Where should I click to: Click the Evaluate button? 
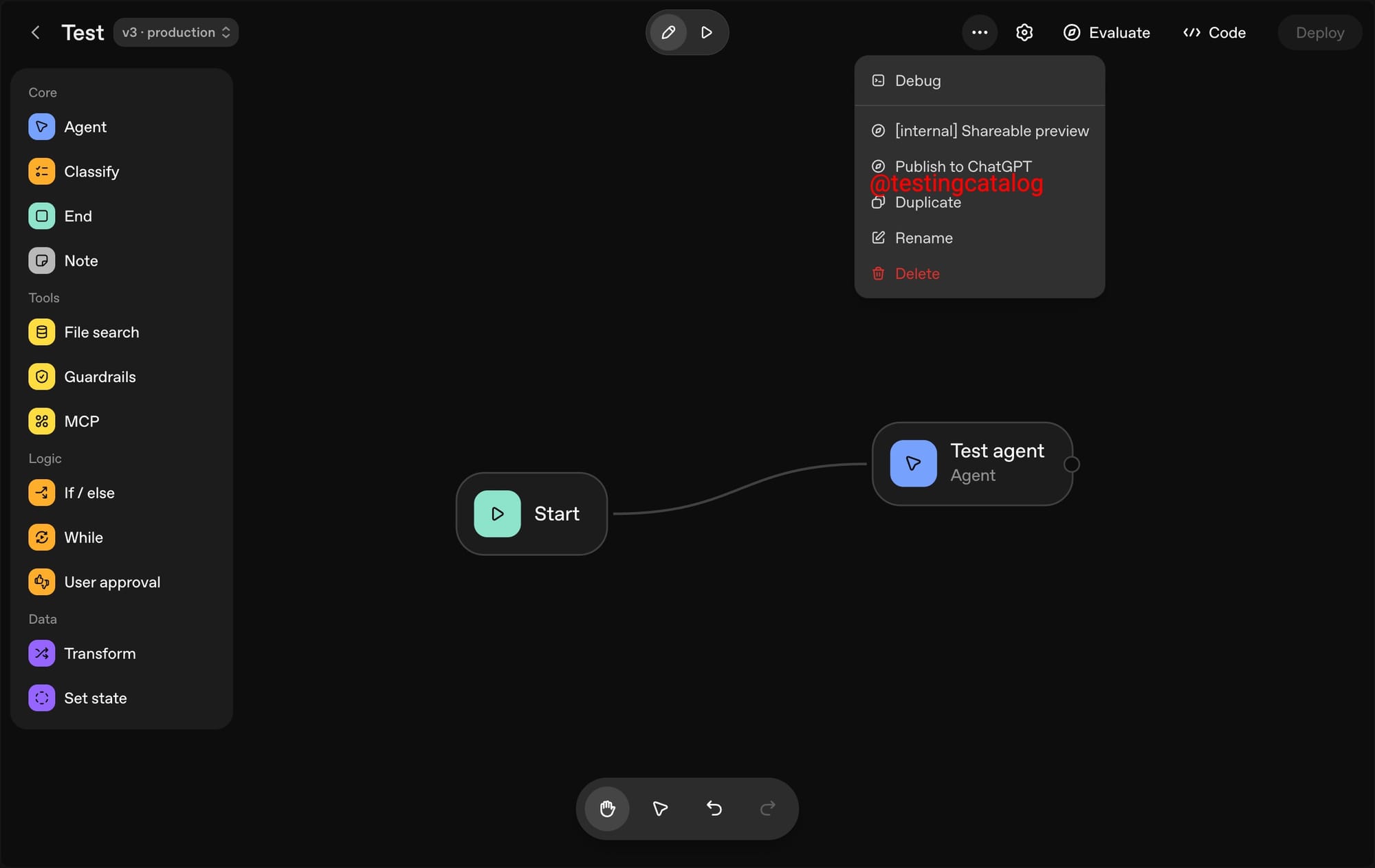tap(1106, 32)
